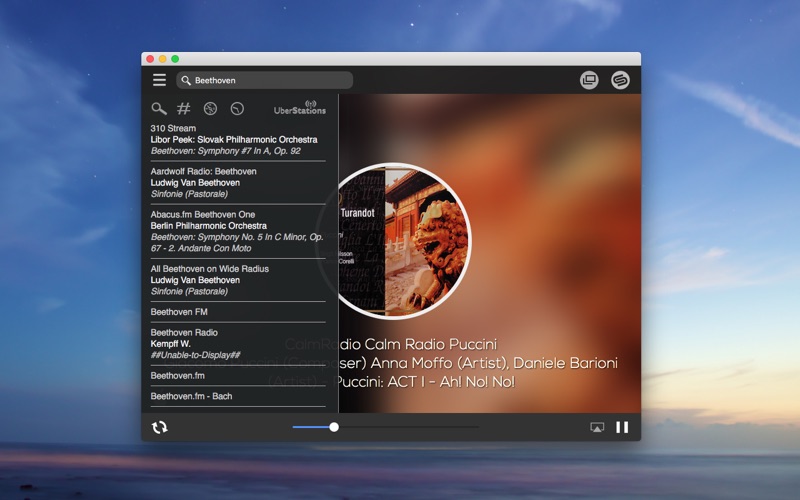
Task: Click Puccini: ACT I track title
Action: pyautogui.click(x=424, y=382)
